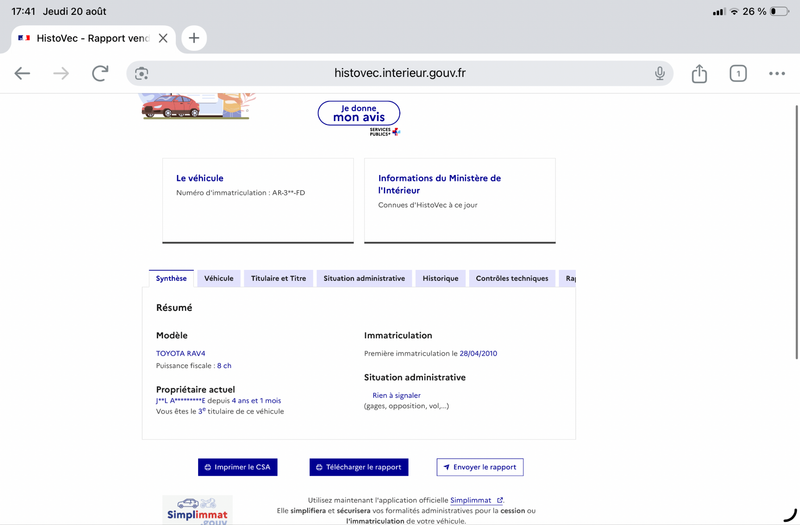Click the 28/04/2010 registration date

[478, 353]
